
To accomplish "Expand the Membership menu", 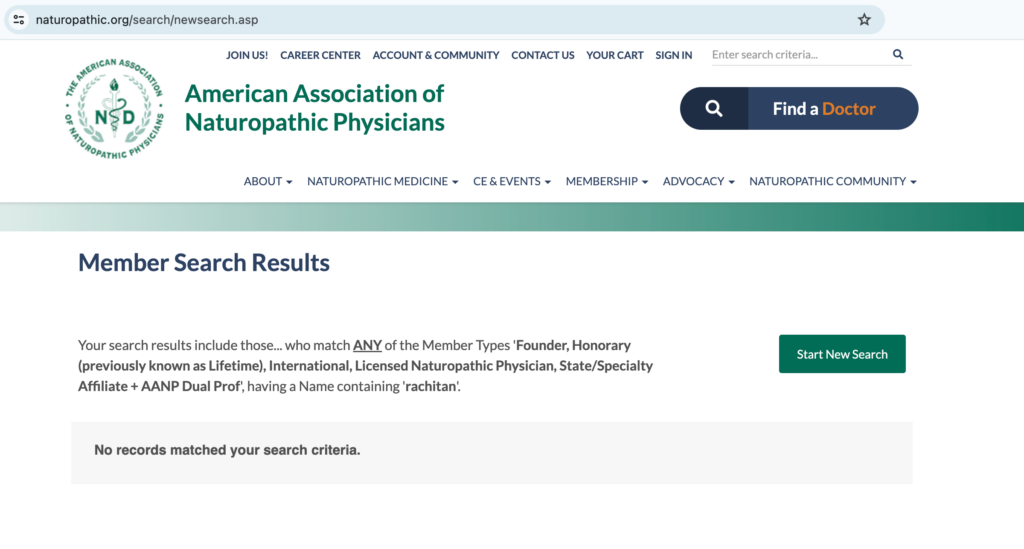I will [606, 181].
